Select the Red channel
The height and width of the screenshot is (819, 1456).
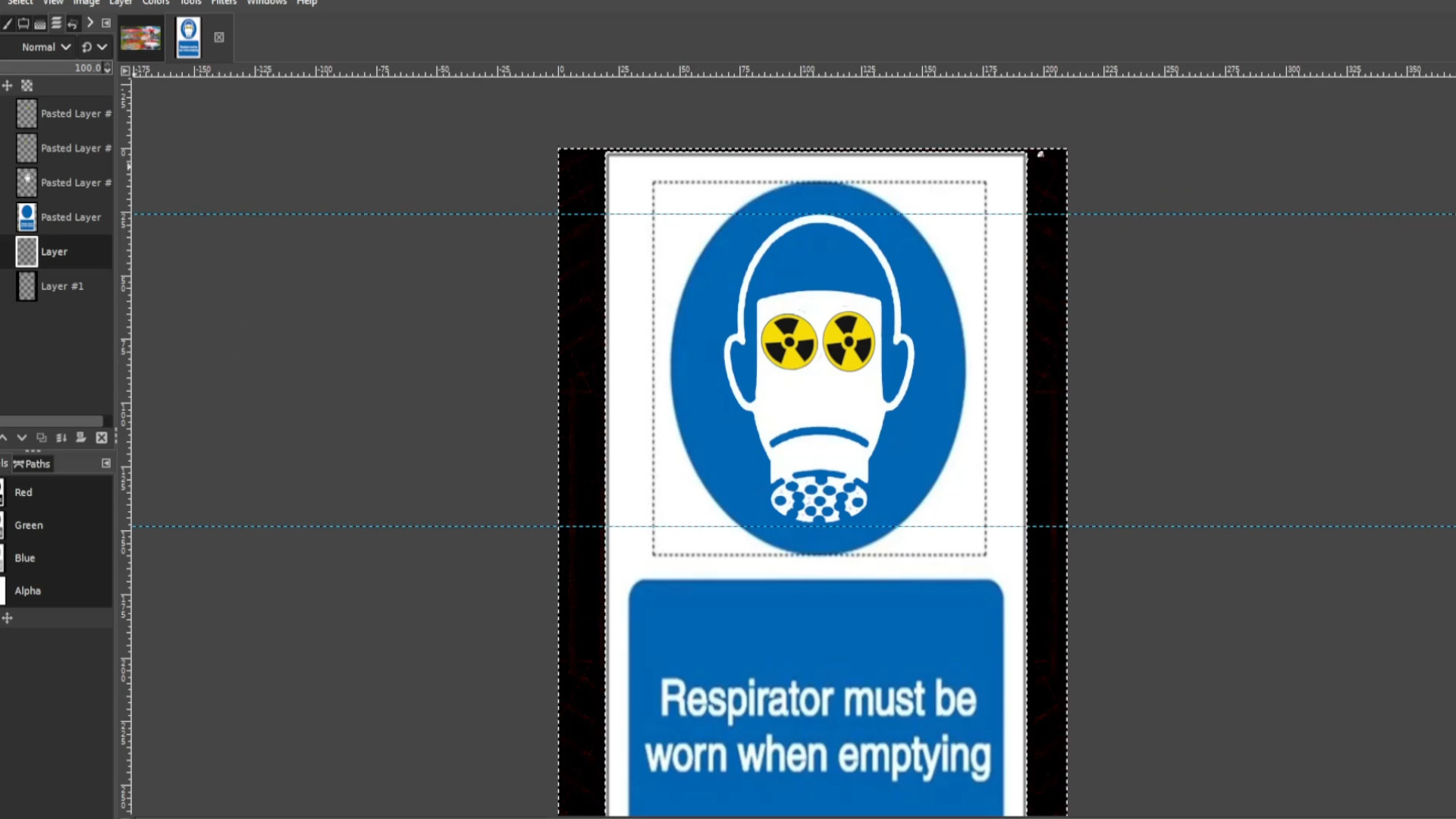coord(57,492)
